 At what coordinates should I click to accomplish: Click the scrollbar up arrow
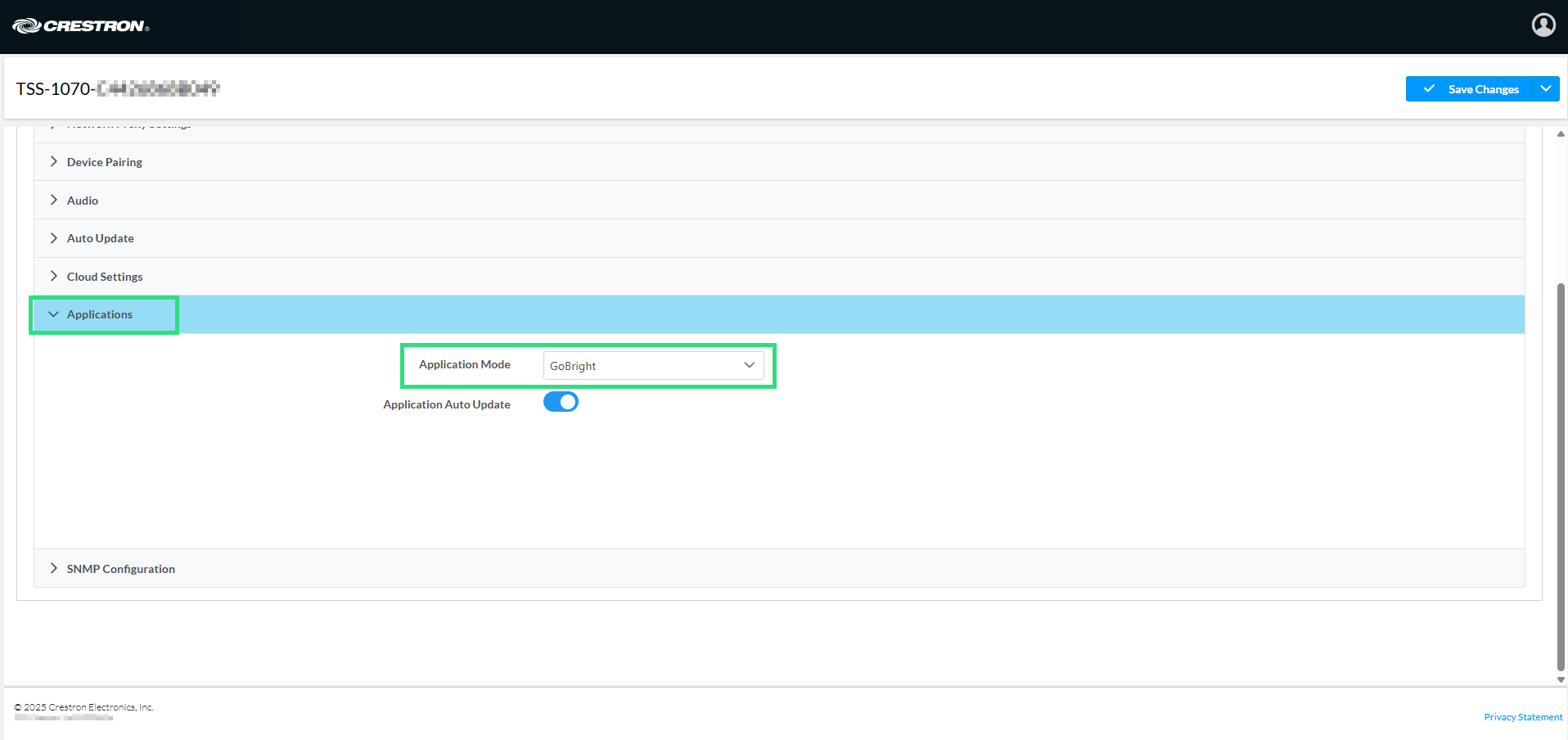tap(1561, 133)
